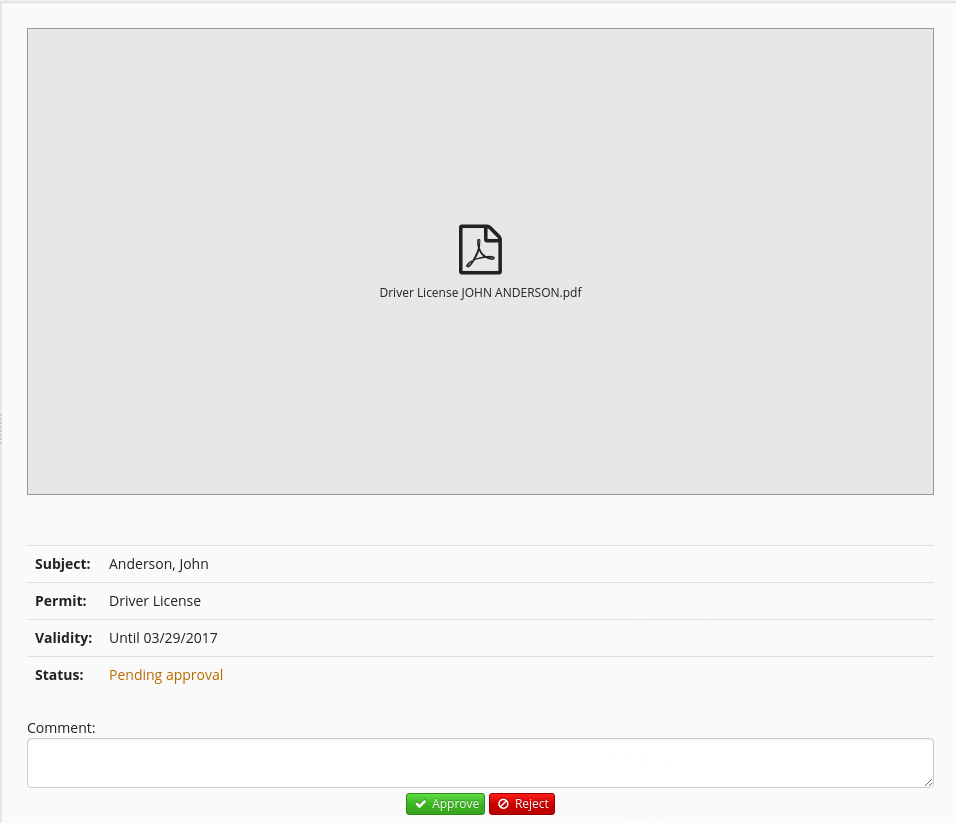Select the green approve checkmark symbol
956x823 pixels.
[x=421, y=804]
